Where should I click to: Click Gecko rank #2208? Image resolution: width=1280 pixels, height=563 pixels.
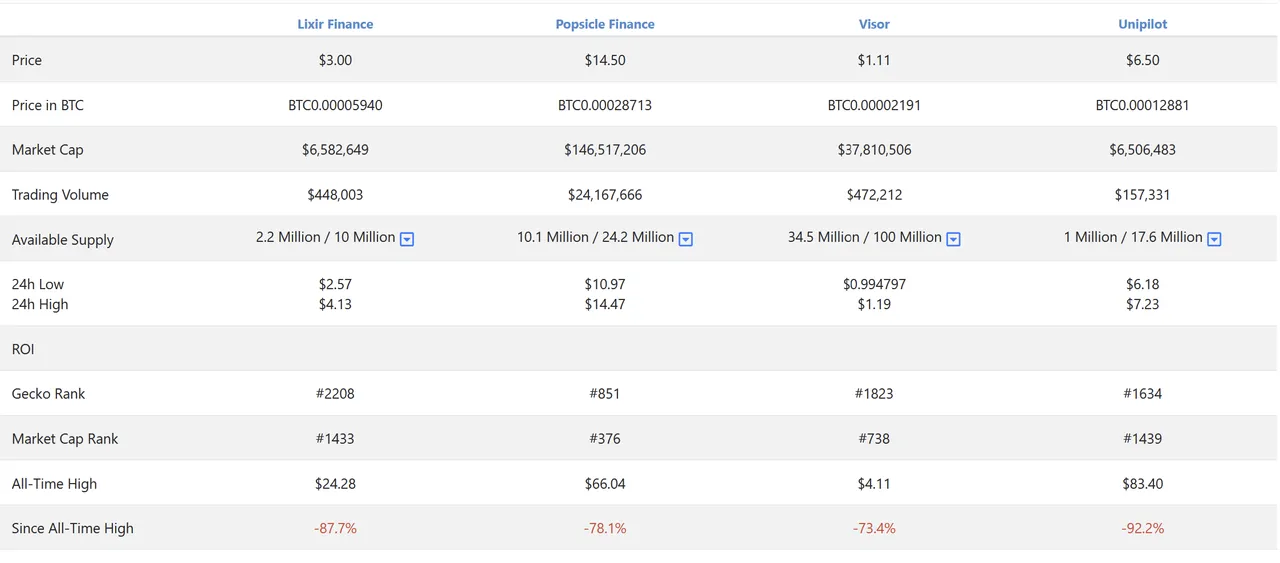[x=335, y=394]
